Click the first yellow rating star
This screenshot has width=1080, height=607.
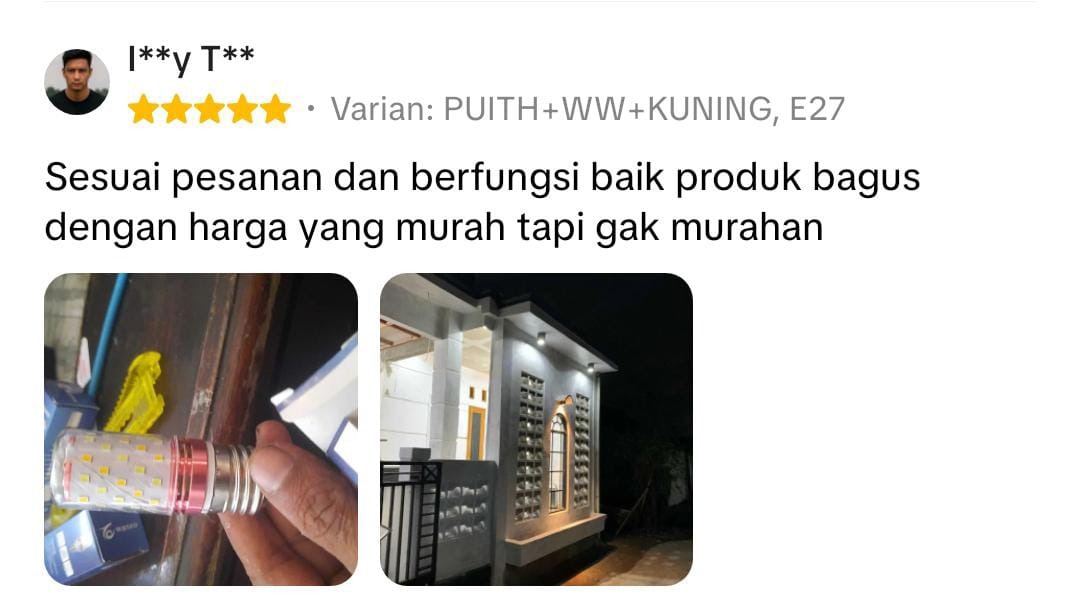pos(143,109)
